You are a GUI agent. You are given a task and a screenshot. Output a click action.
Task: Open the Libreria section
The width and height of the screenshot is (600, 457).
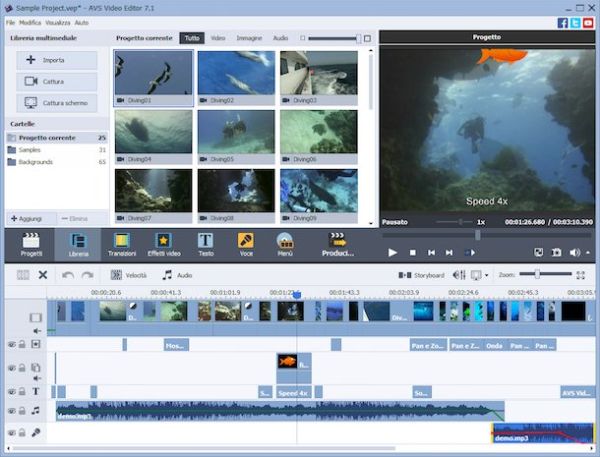[x=78, y=245]
